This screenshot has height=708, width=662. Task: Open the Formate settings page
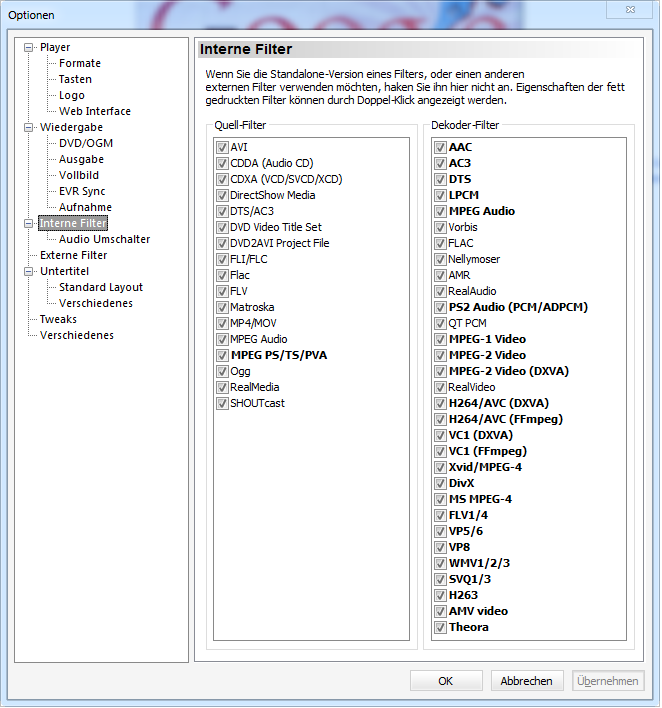[x=80, y=63]
